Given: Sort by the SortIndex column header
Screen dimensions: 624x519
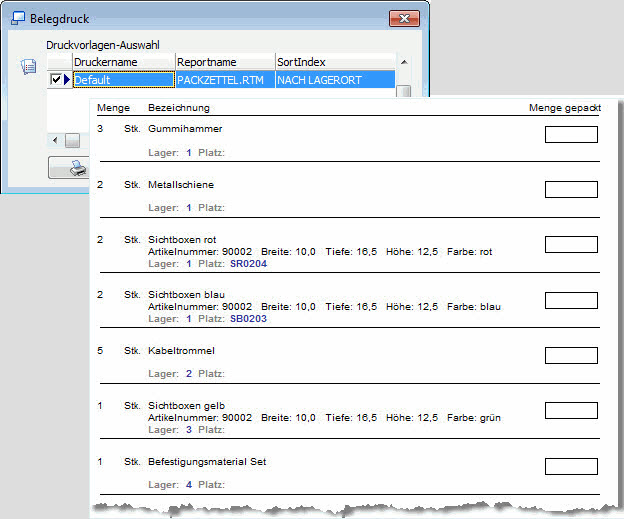Looking at the screenshot, I should click(334, 62).
